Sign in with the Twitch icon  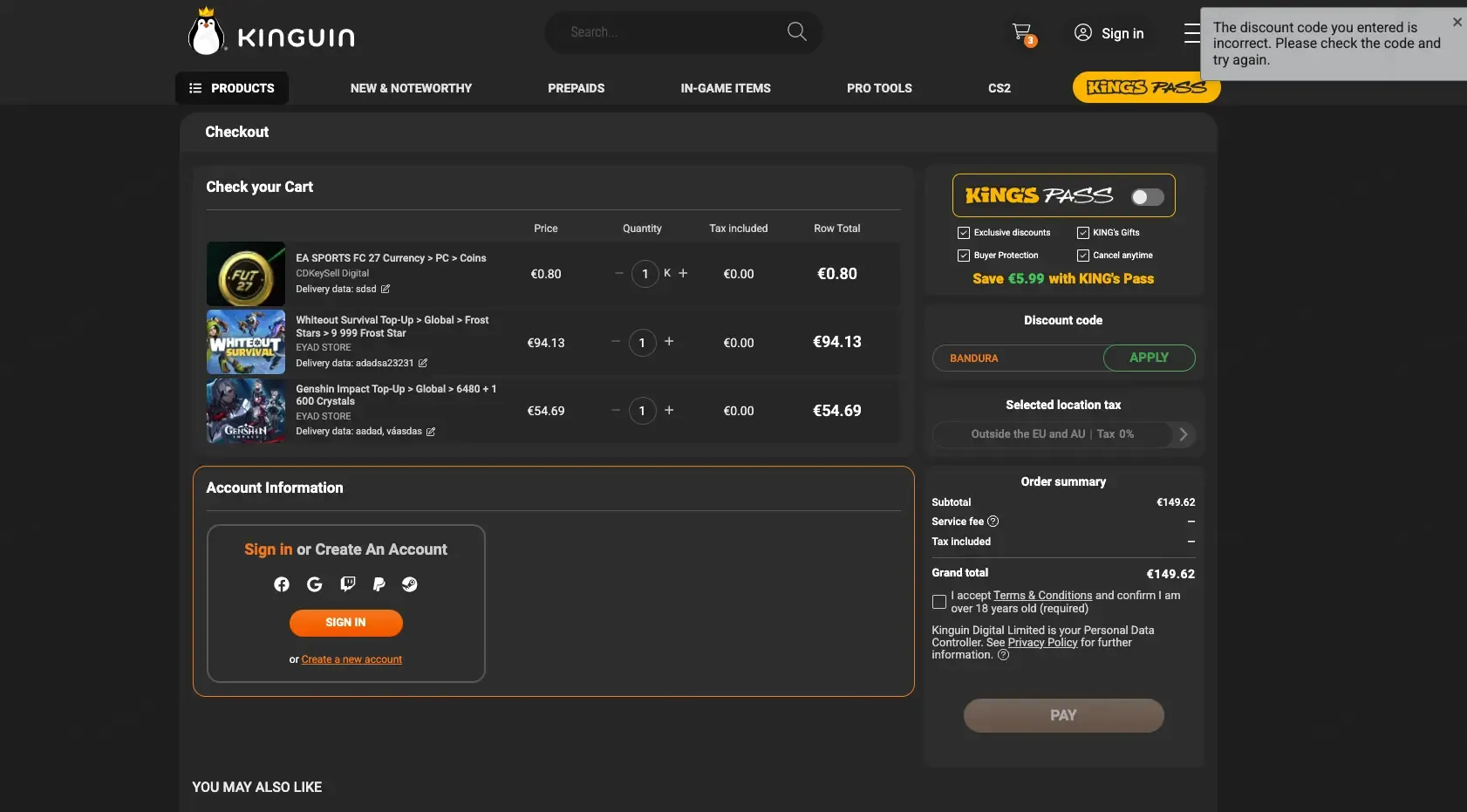click(347, 584)
